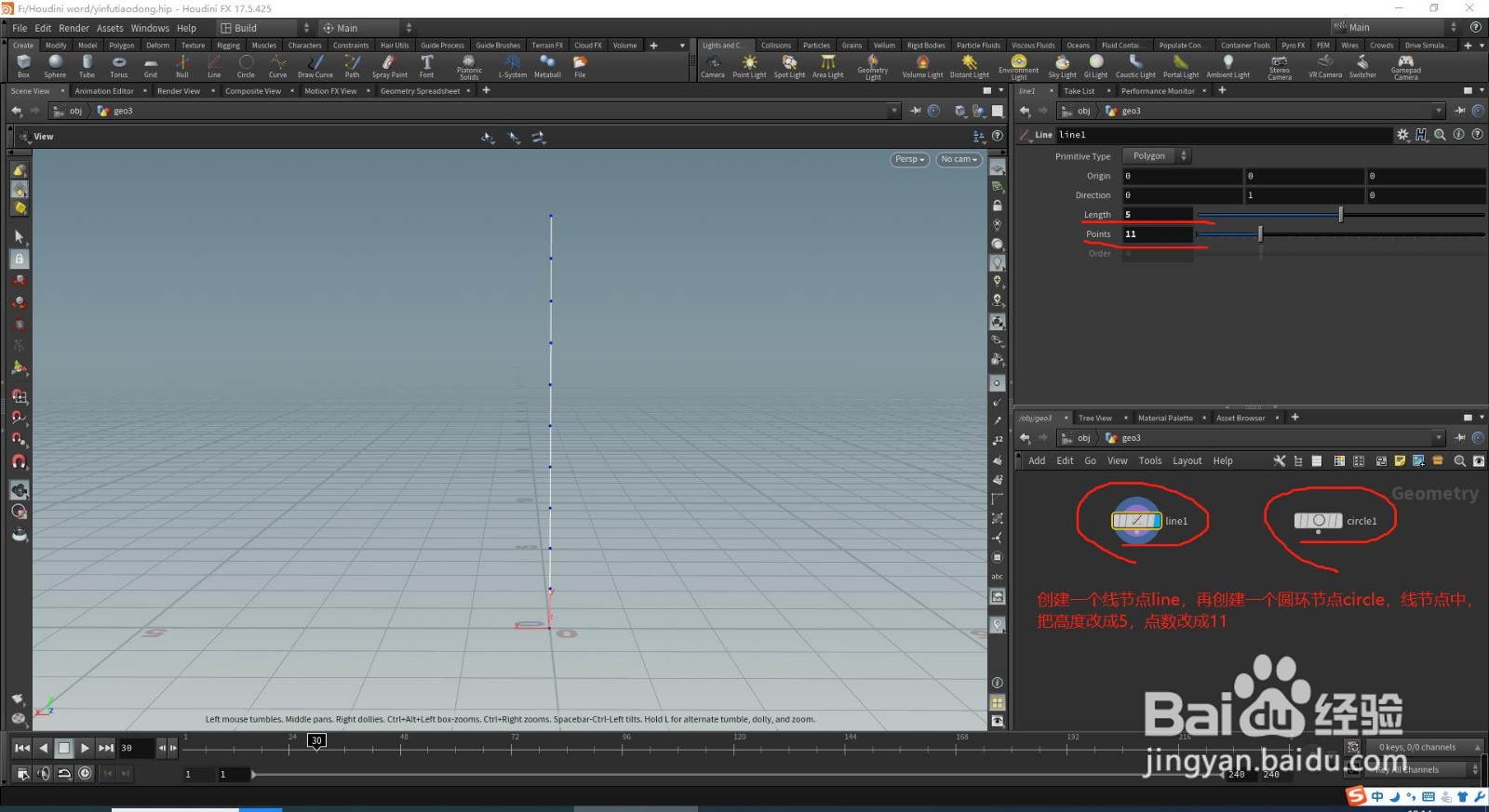Click the Length value field

click(x=1157, y=215)
